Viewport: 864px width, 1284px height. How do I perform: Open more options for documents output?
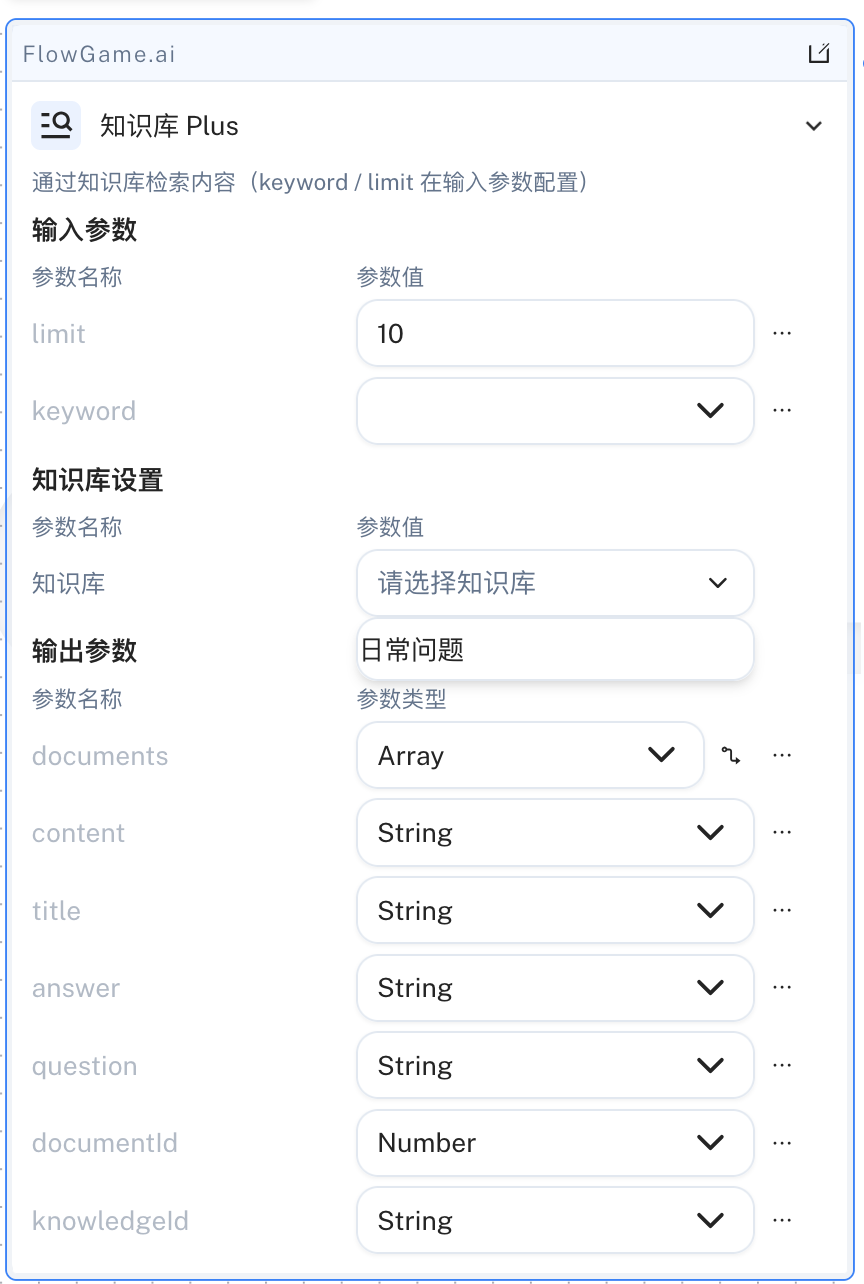coord(783,756)
